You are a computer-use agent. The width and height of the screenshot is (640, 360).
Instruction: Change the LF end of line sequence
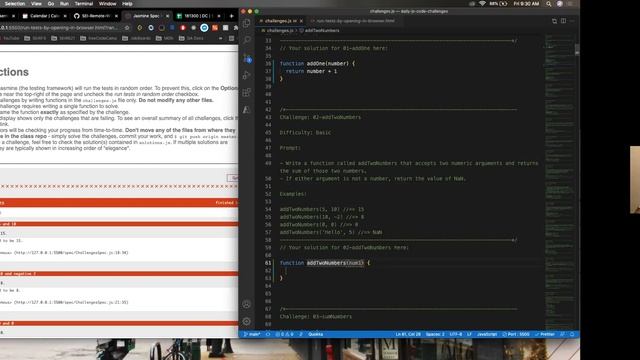pyautogui.click(x=469, y=334)
